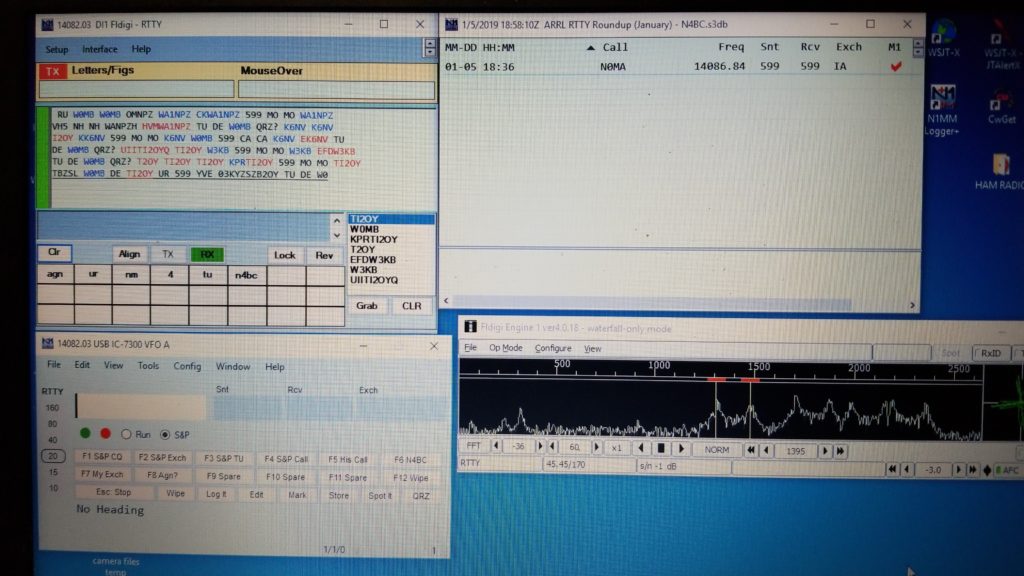Open Config menu in IC-7300 window
Screen dimensions: 1024x576
(187, 366)
